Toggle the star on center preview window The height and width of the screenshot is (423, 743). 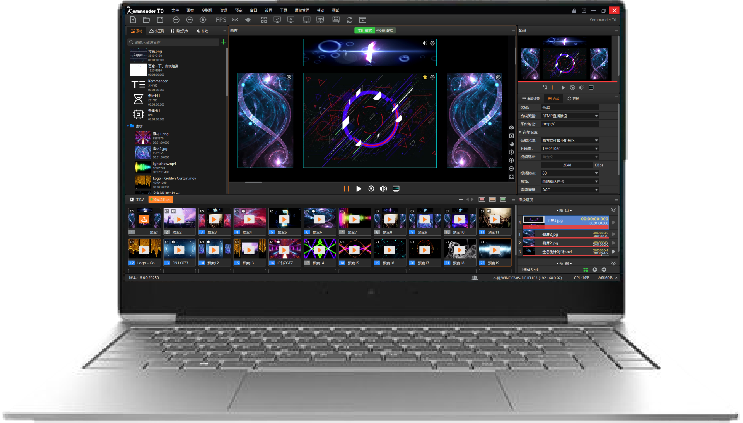pyautogui.click(x=423, y=77)
